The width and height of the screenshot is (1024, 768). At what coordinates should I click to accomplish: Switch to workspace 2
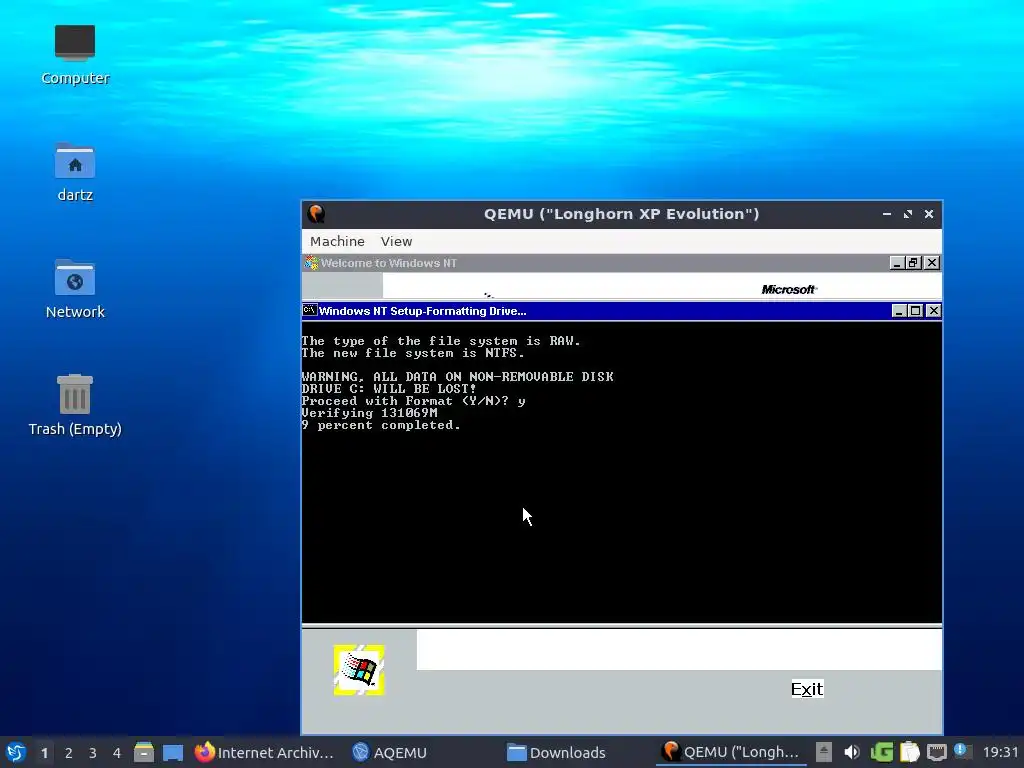coord(69,753)
